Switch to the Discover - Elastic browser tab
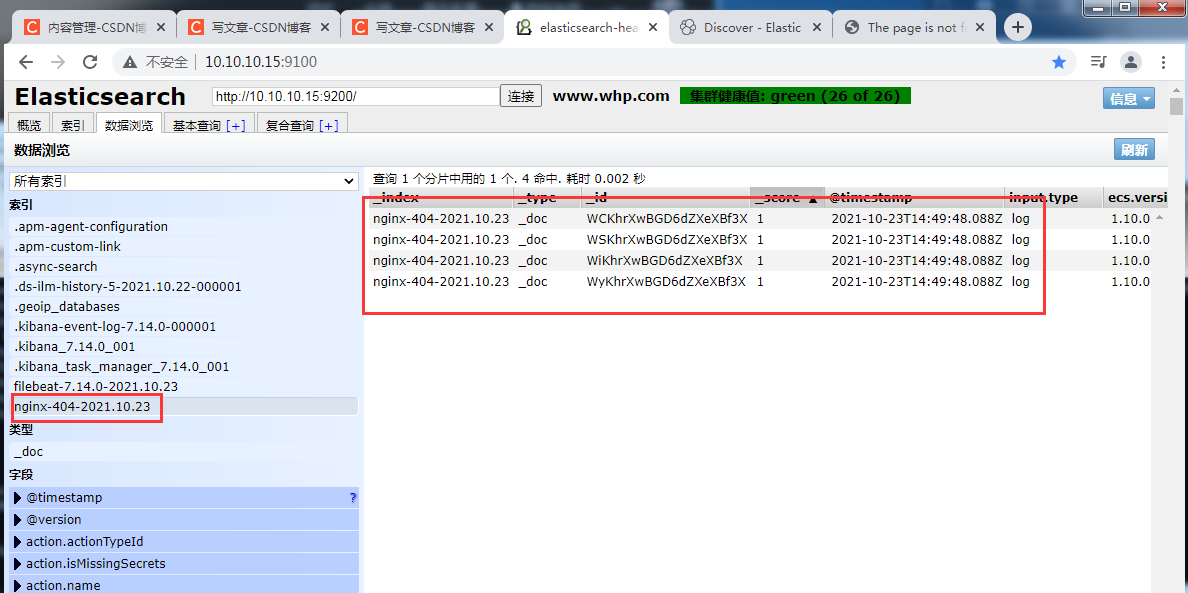The width and height of the screenshot is (1188, 593). point(750,28)
